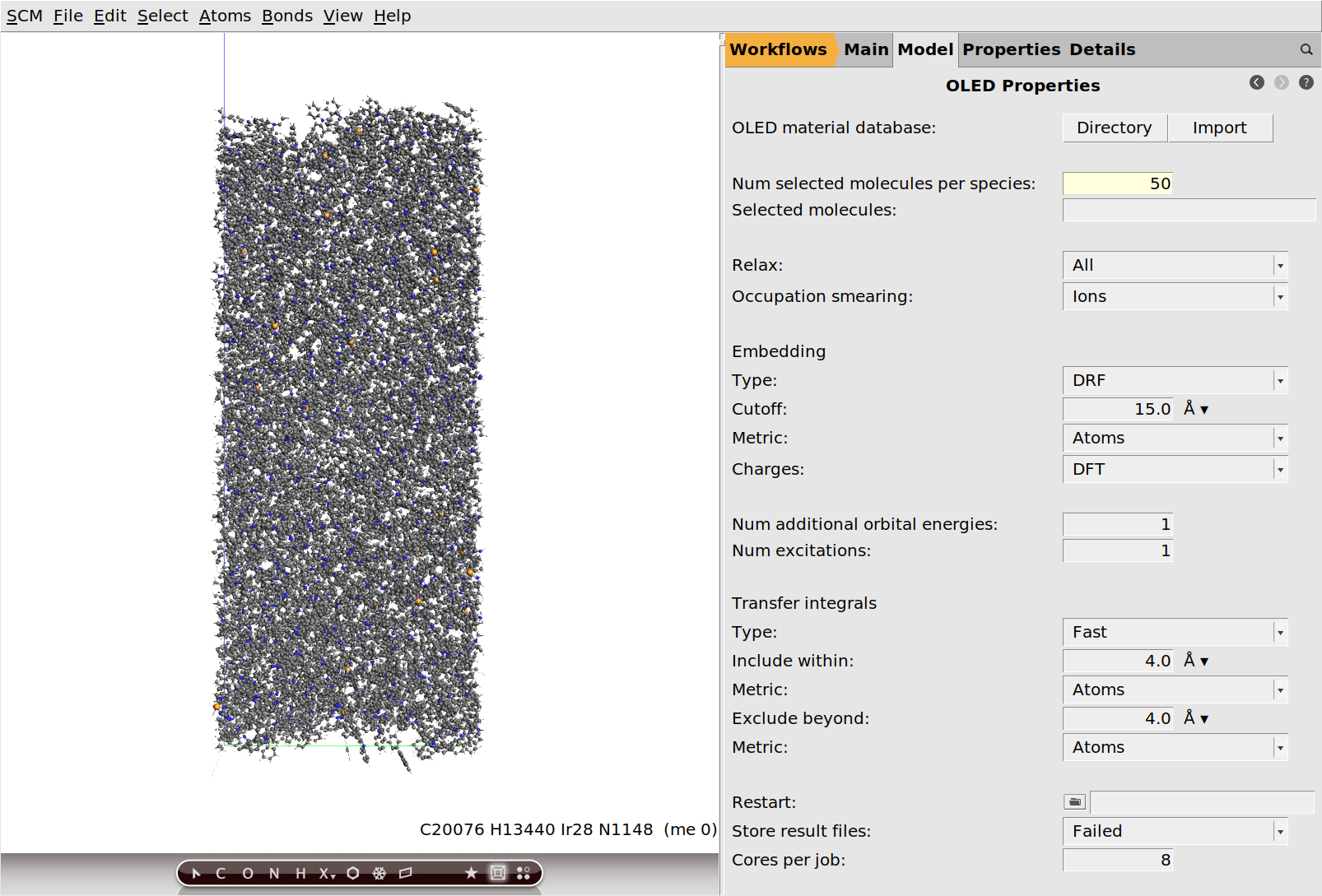Click the star icon in toolbar
1322x896 pixels.
[471, 873]
